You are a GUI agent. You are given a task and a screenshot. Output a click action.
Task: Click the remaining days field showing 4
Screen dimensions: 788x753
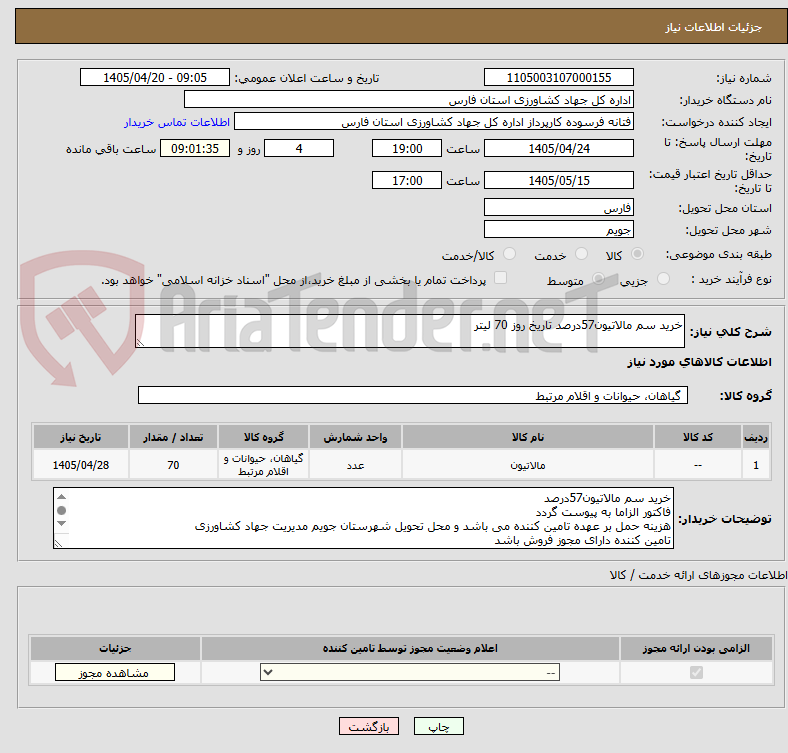[299, 148]
